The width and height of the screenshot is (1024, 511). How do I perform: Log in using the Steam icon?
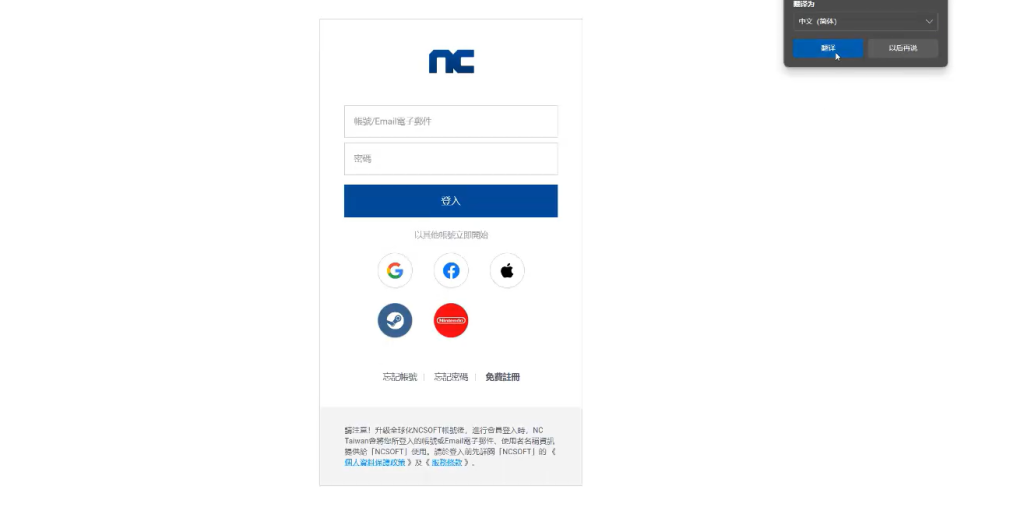394,320
